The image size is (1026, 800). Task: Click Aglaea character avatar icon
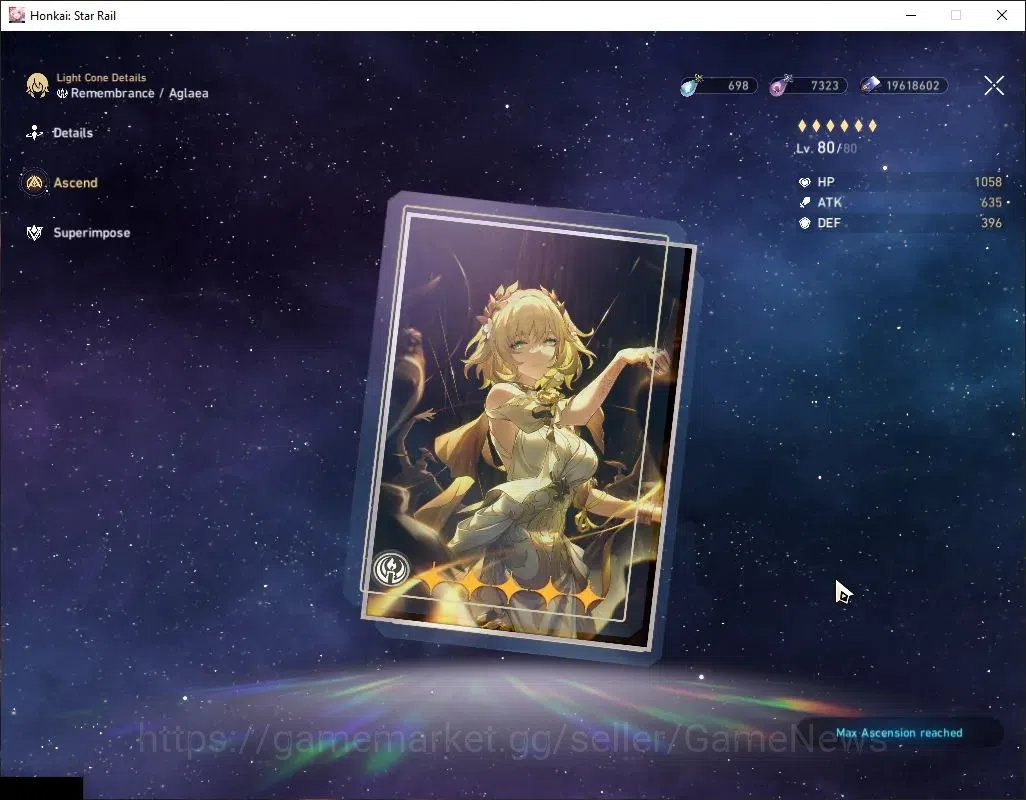(37, 86)
